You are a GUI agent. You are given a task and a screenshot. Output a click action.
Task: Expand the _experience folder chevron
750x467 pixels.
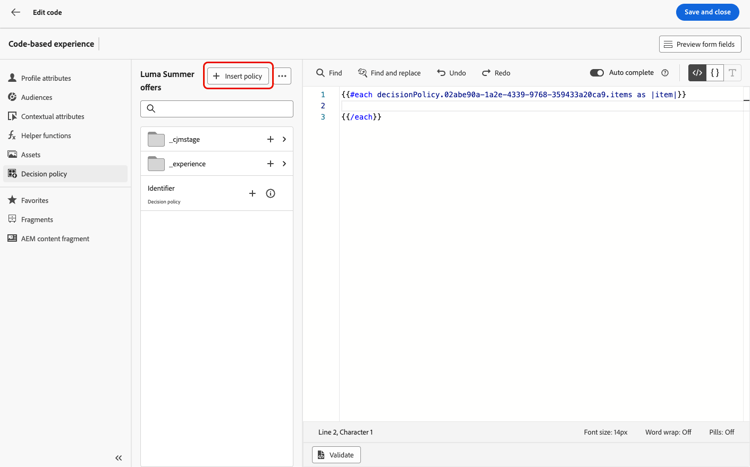pyautogui.click(x=285, y=164)
